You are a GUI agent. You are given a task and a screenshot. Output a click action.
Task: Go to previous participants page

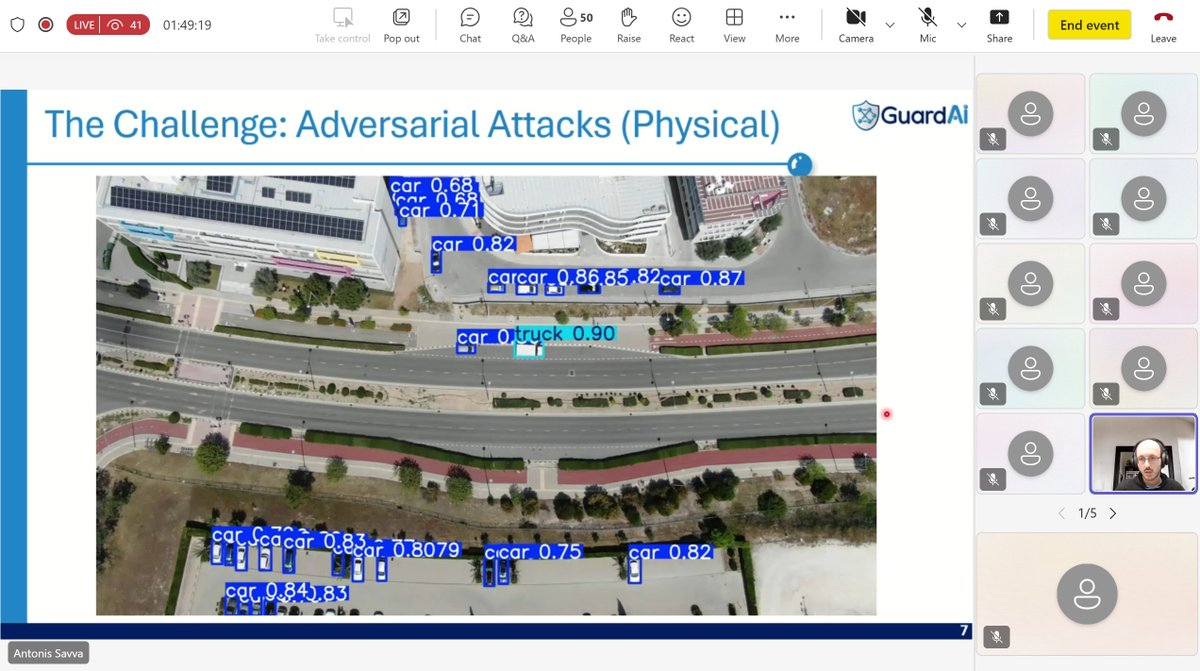coord(1062,513)
